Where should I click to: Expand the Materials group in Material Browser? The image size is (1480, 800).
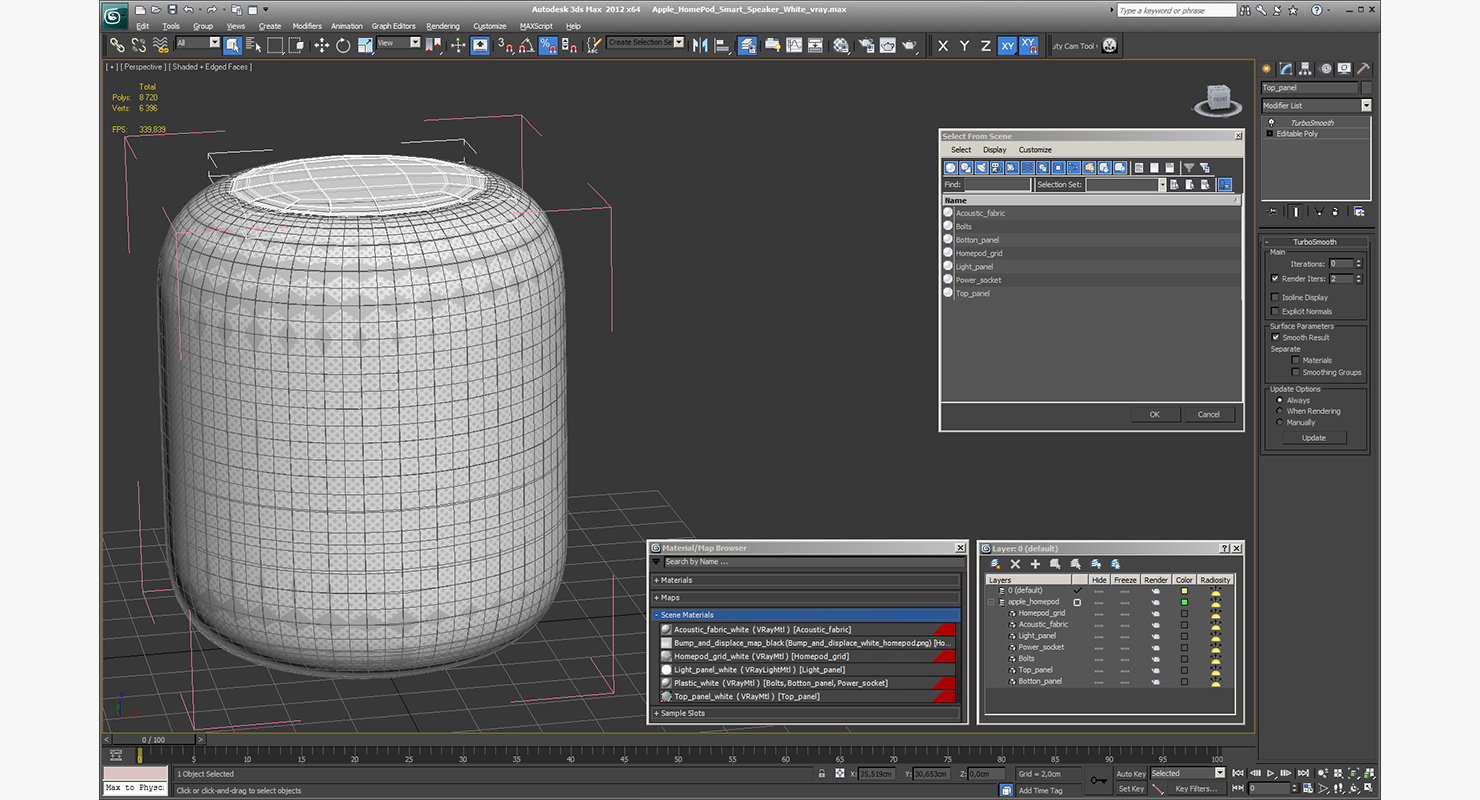pyautogui.click(x=806, y=580)
